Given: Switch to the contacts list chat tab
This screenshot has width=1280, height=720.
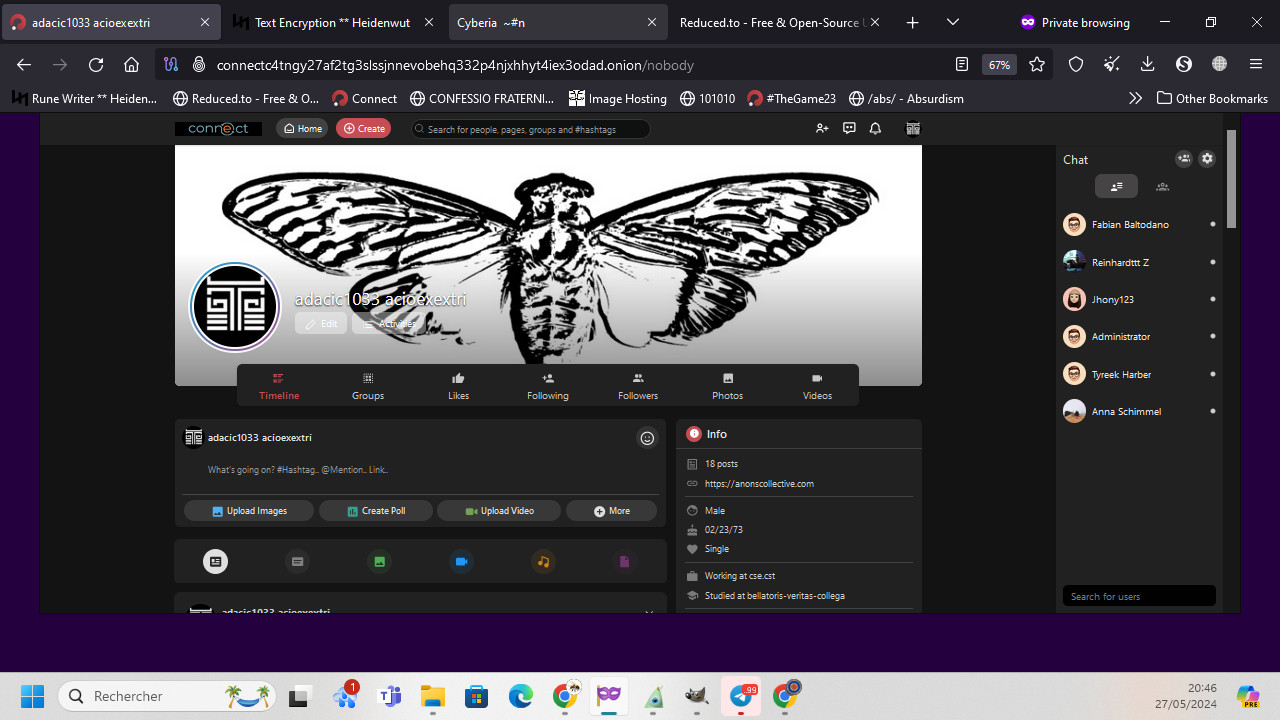Looking at the screenshot, I should [1116, 186].
